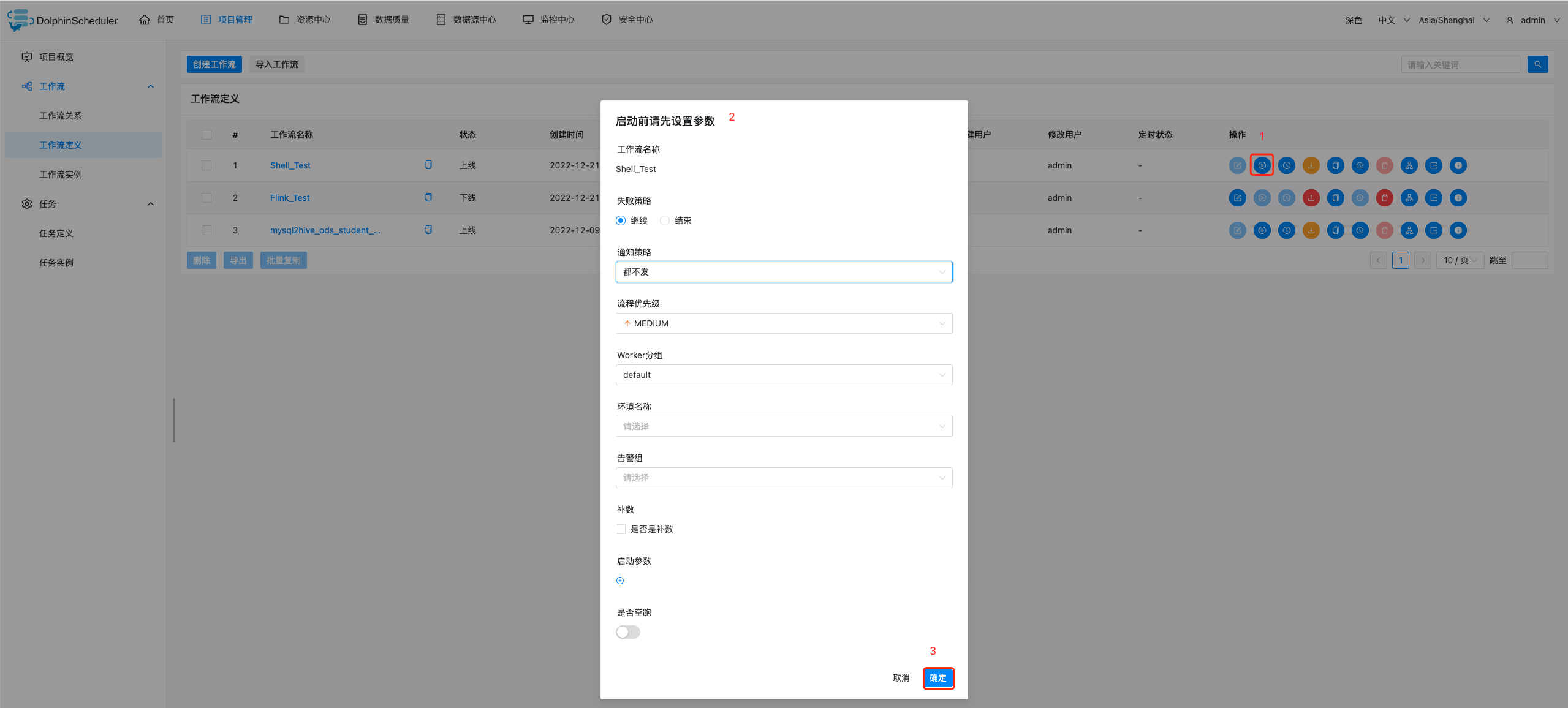1568x708 pixels.
Task: Click the delete icon in Flink_Test row
Action: [x=1384, y=198]
